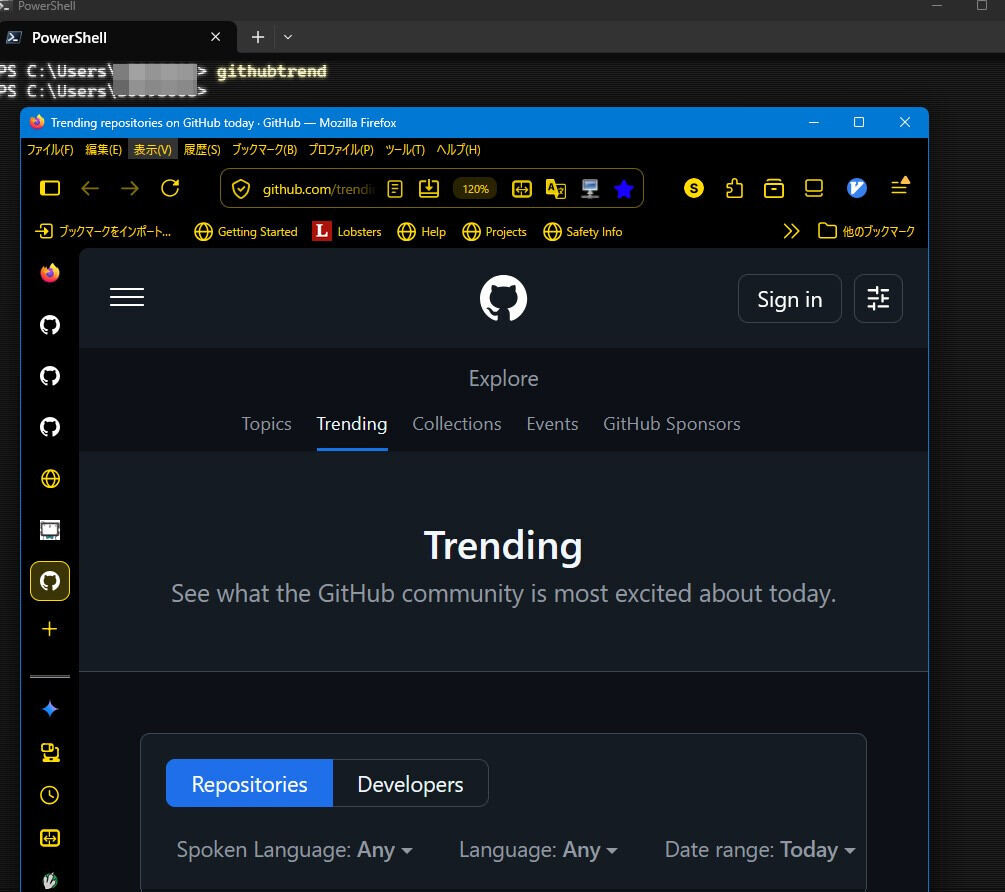This screenshot has width=1005, height=892.
Task: Toggle the blue bookmark star
Action: point(624,189)
